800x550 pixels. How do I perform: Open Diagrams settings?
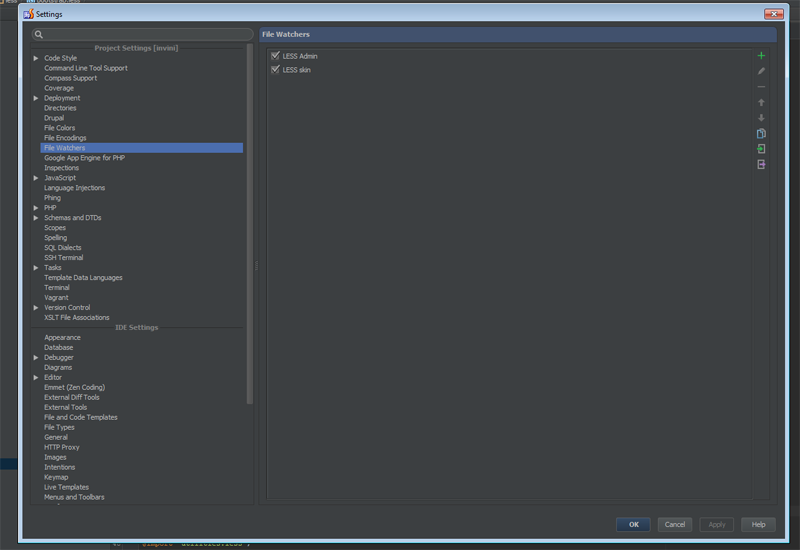click(58, 367)
